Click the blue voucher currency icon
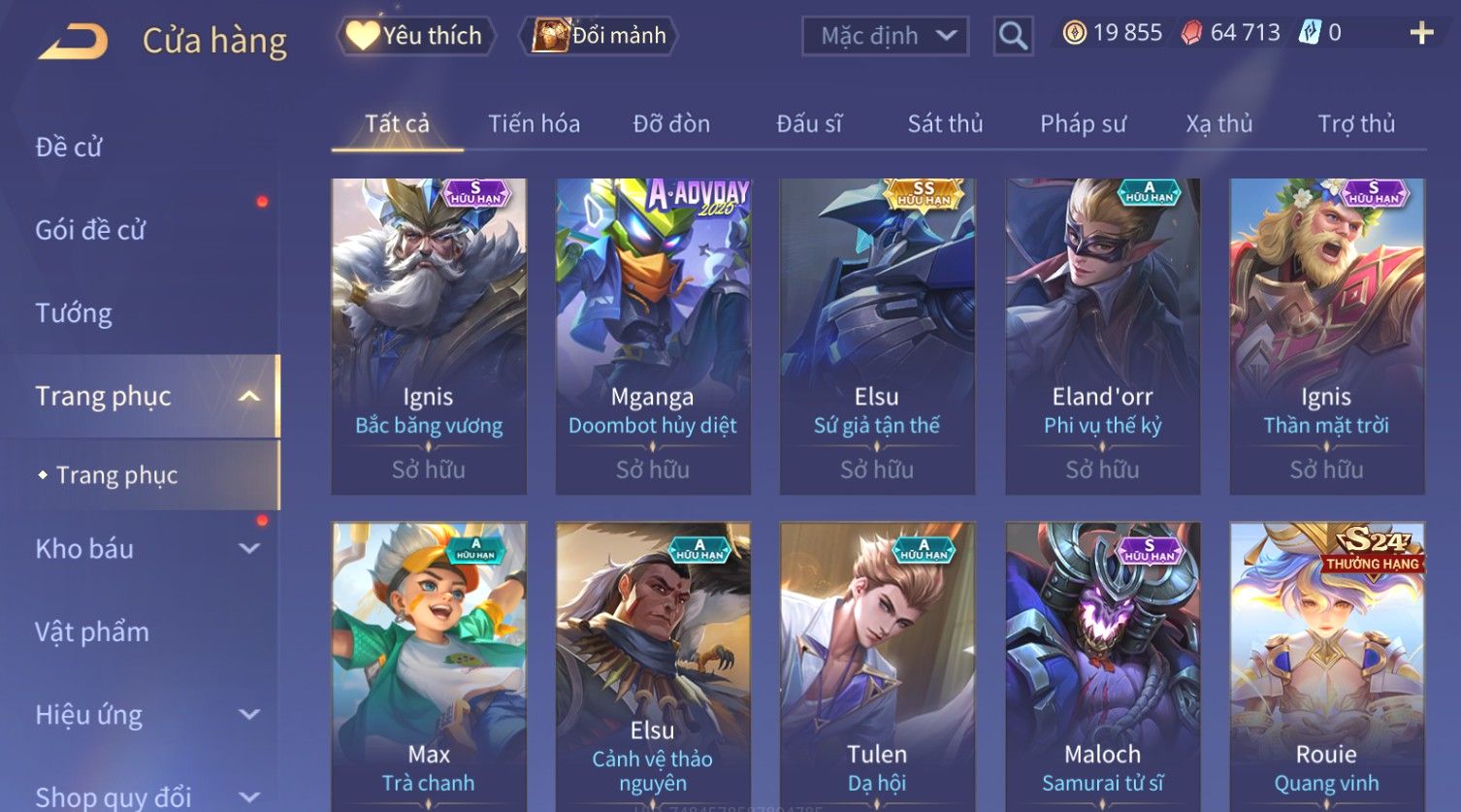1461x812 pixels. coord(1311,33)
